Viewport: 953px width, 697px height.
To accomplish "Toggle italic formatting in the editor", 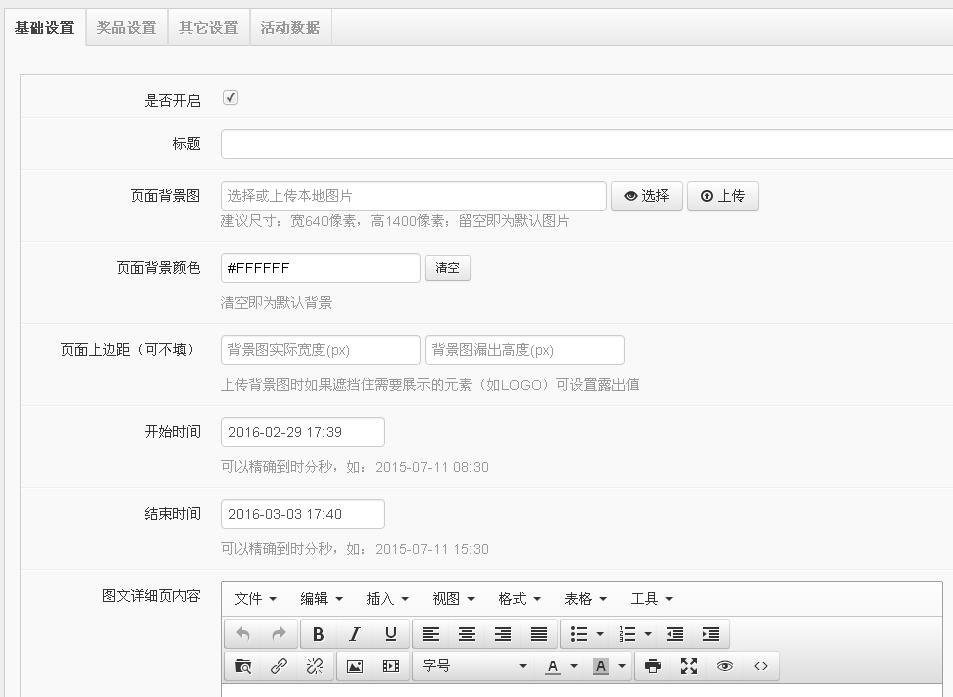I will 354,633.
